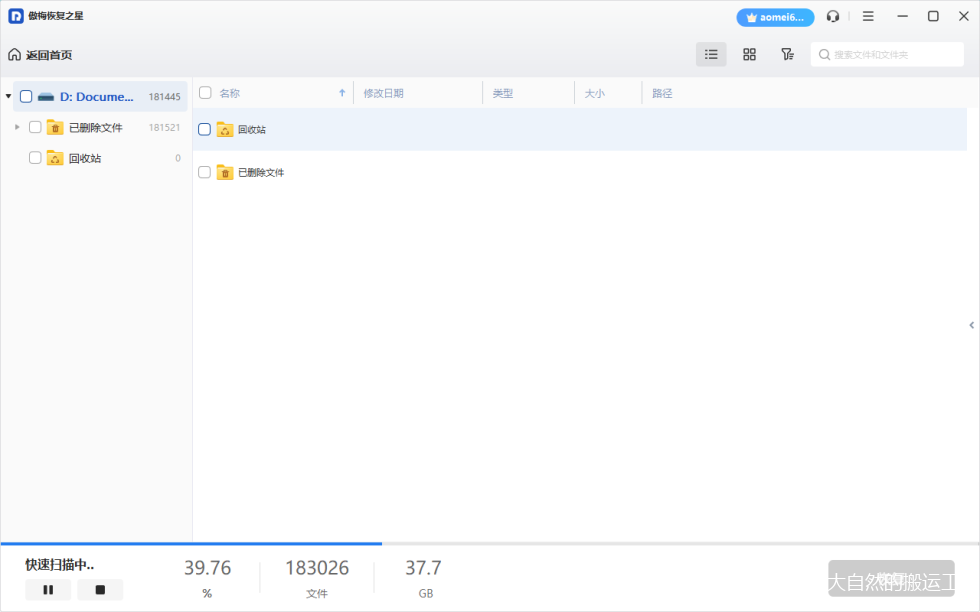
Task: Check the 已删除文件 row checkbox in file list
Action: pos(204,172)
